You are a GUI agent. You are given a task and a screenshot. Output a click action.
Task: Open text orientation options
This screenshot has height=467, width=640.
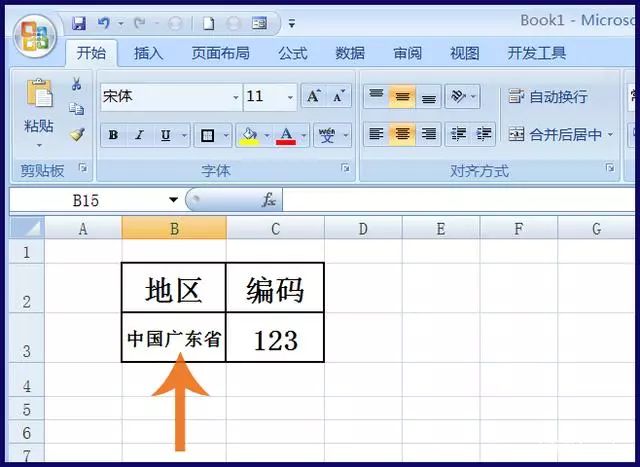[462, 96]
